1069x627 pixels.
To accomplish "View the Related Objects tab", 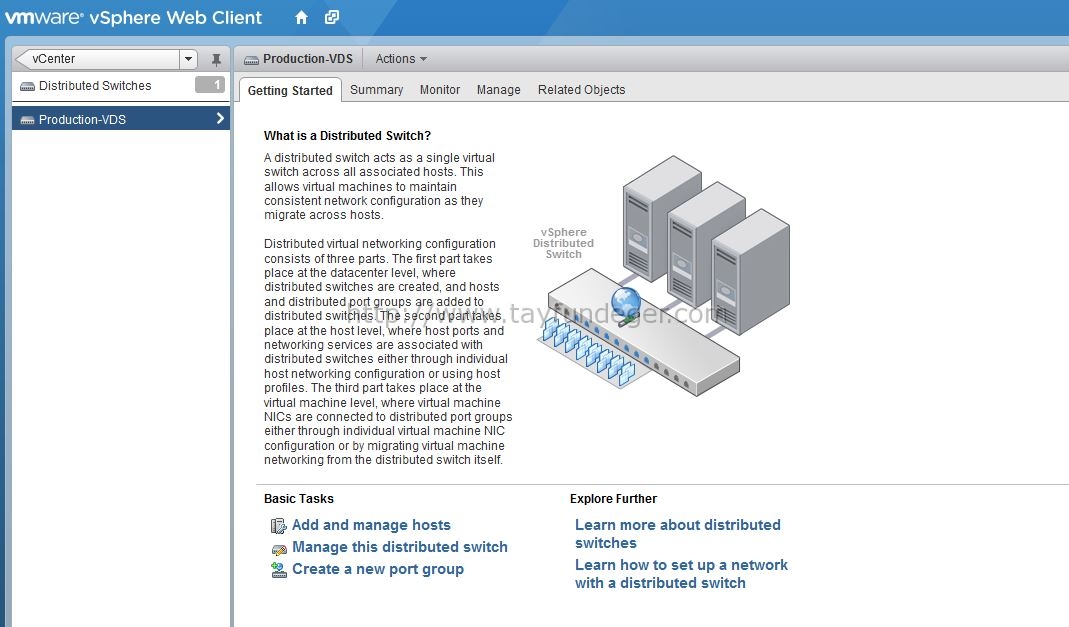I will pyautogui.click(x=582, y=89).
